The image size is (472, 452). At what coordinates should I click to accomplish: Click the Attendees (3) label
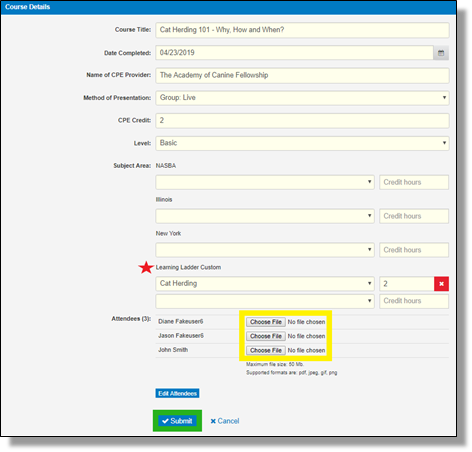pyautogui.click(x=131, y=319)
